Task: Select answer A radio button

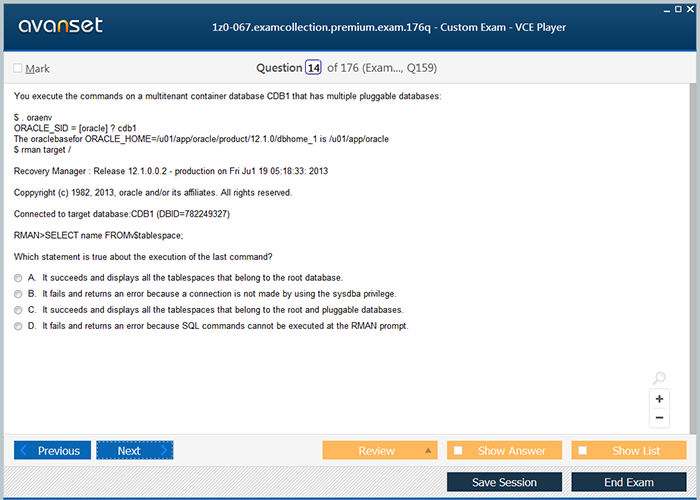Action: pos(18,278)
